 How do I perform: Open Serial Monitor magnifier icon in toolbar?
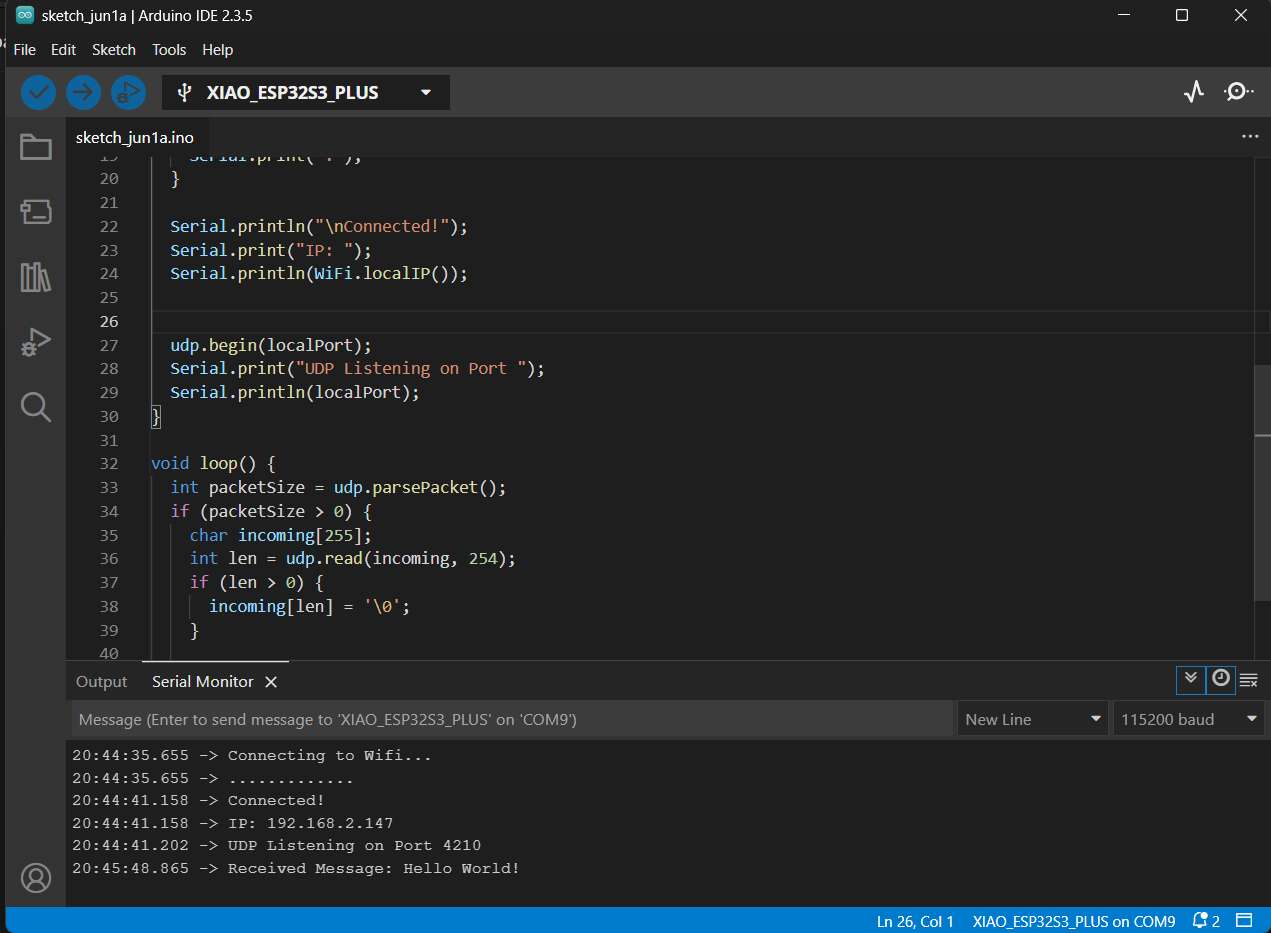[1239, 92]
